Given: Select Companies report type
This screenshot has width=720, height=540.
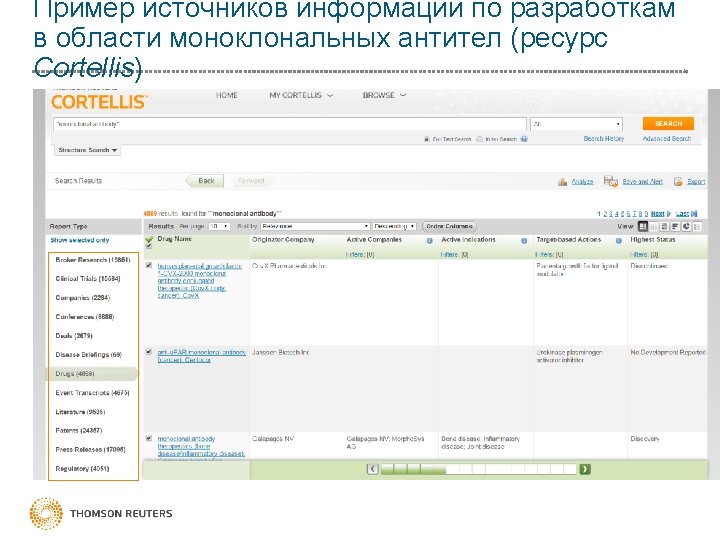Looking at the screenshot, I should tap(83, 298).
